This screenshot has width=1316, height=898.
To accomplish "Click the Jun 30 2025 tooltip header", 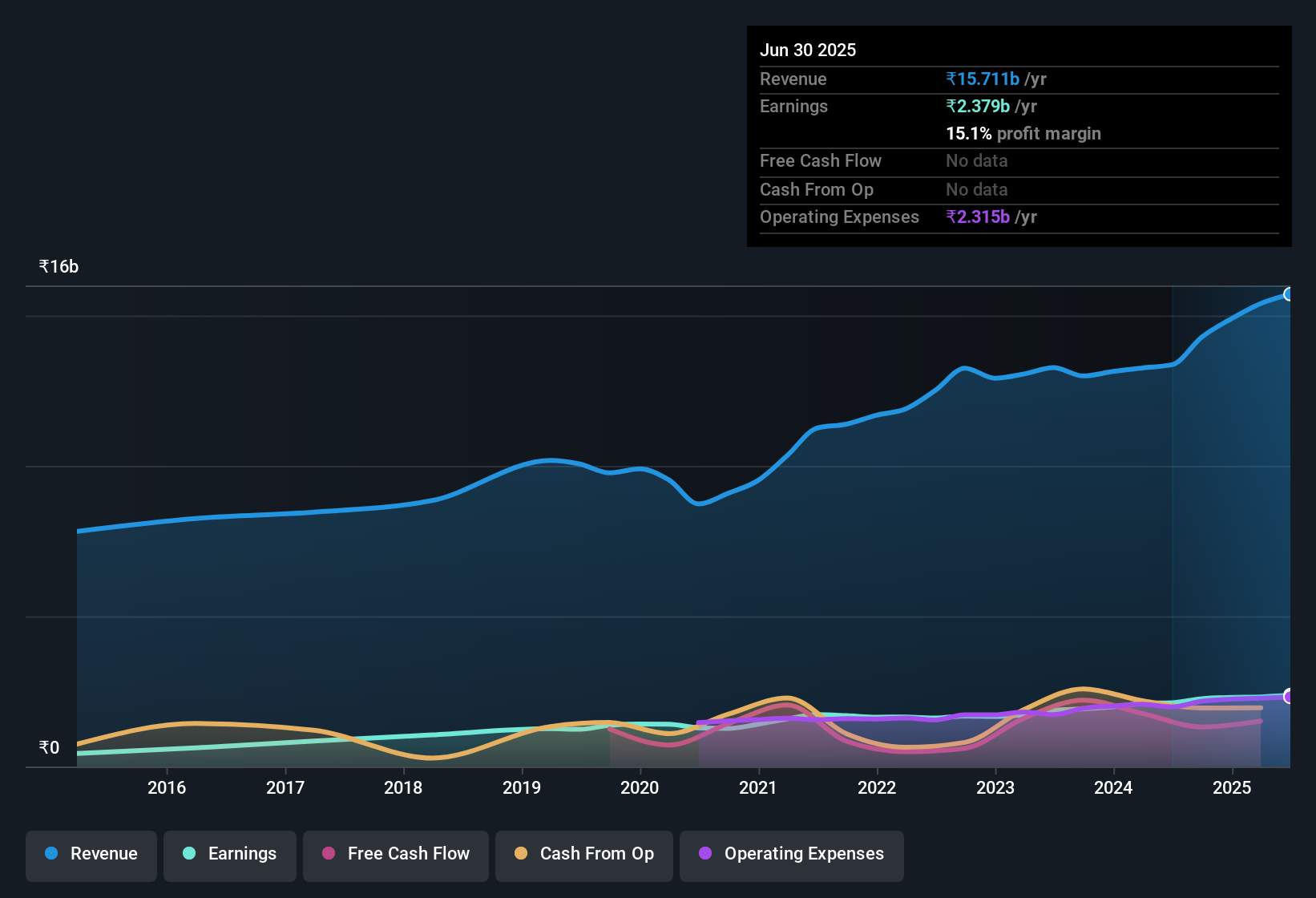I will tap(808, 51).
